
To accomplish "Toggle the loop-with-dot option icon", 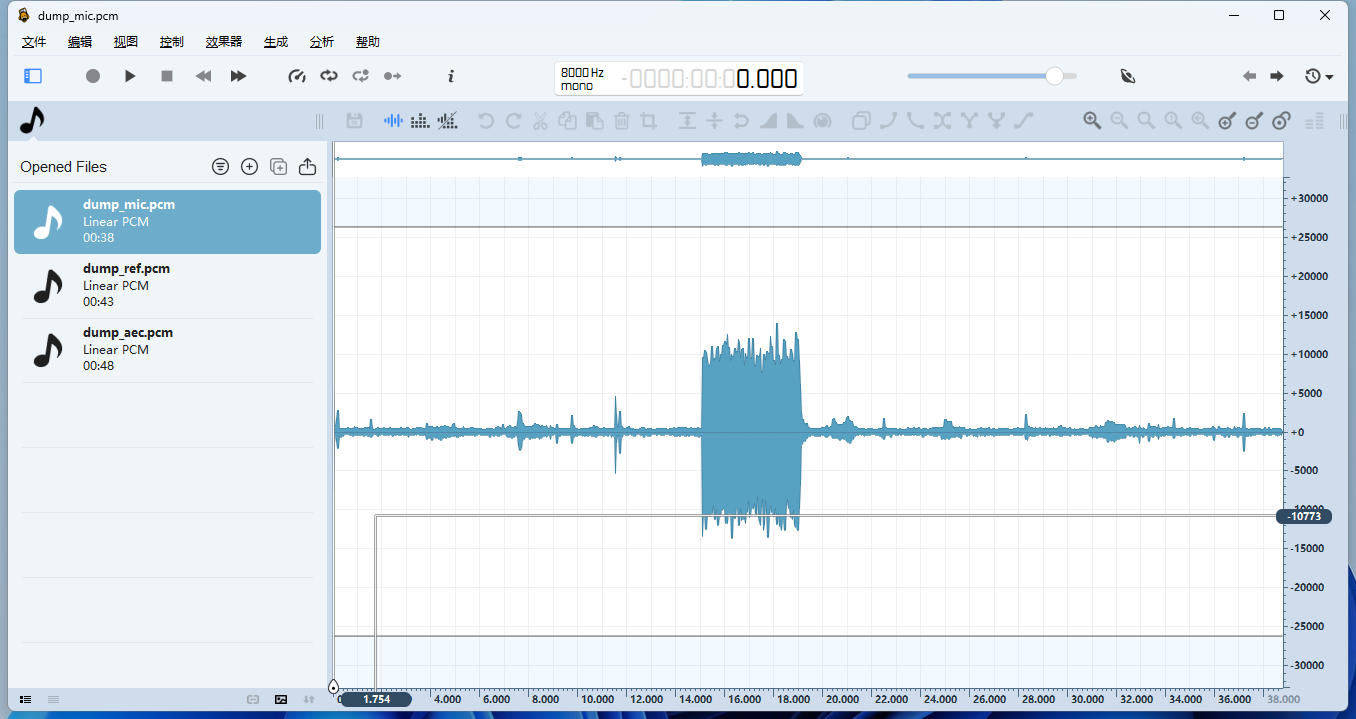I will click(361, 76).
